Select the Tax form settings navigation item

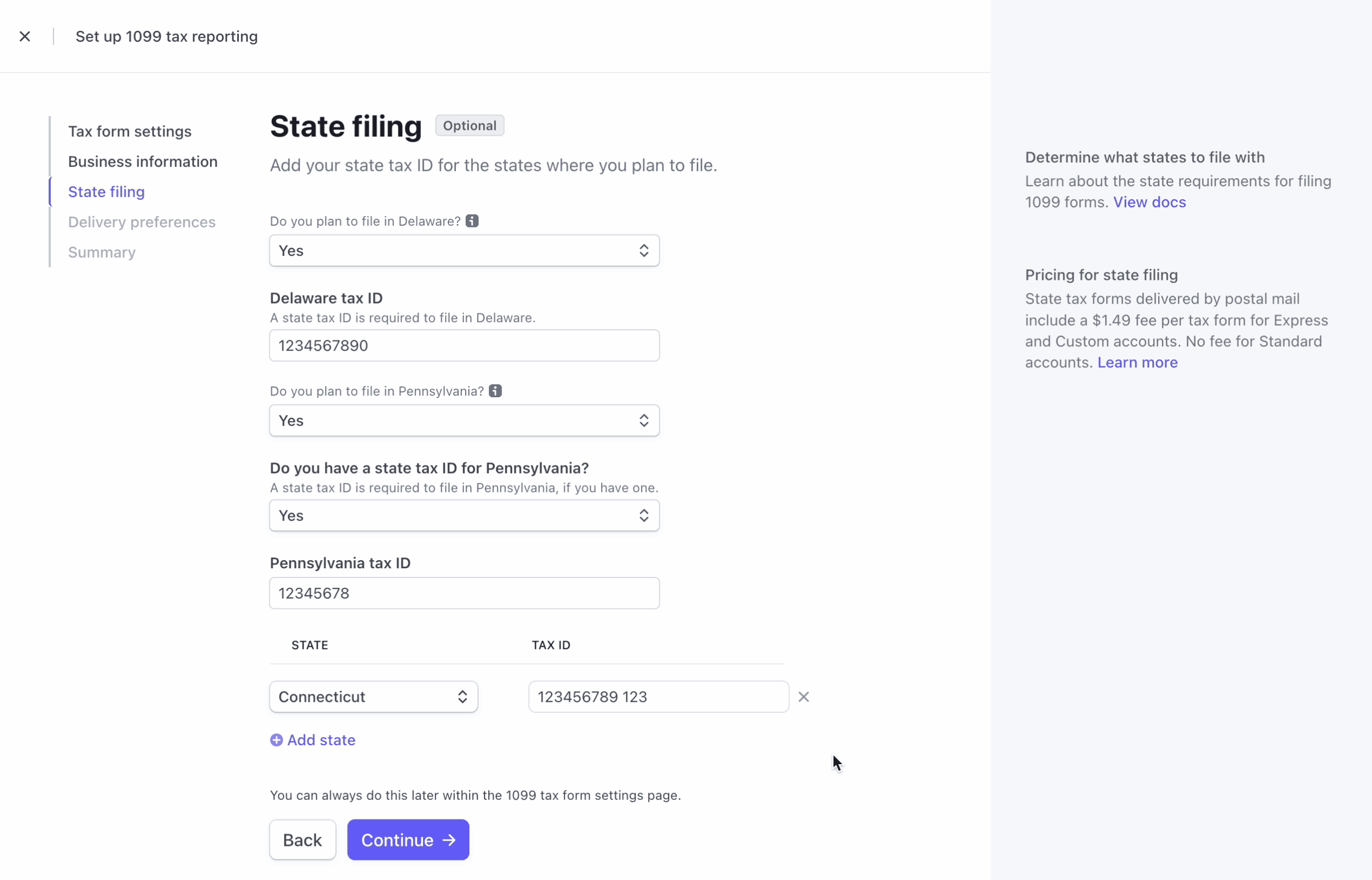(129, 131)
